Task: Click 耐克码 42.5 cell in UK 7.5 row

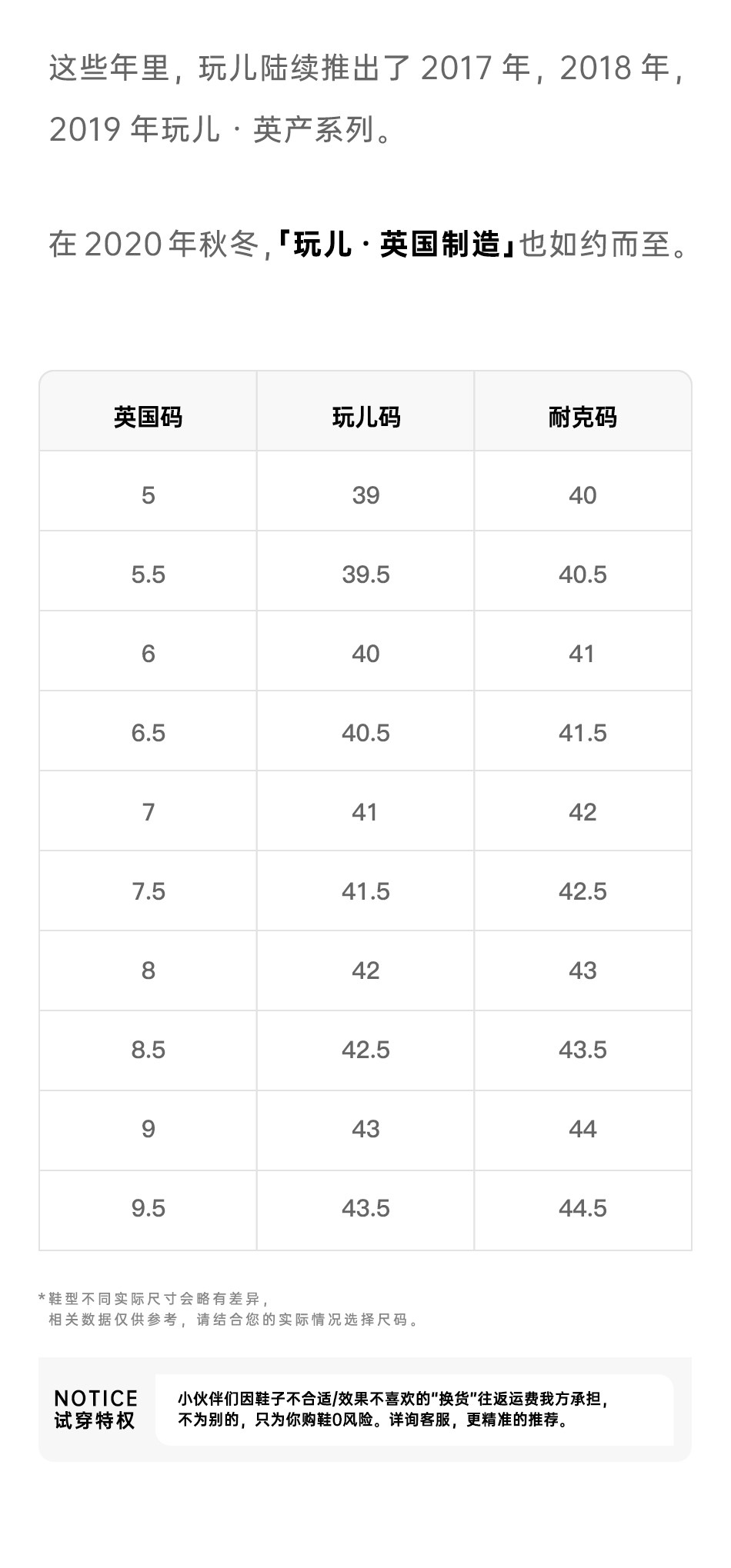Action: pos(582,891)
